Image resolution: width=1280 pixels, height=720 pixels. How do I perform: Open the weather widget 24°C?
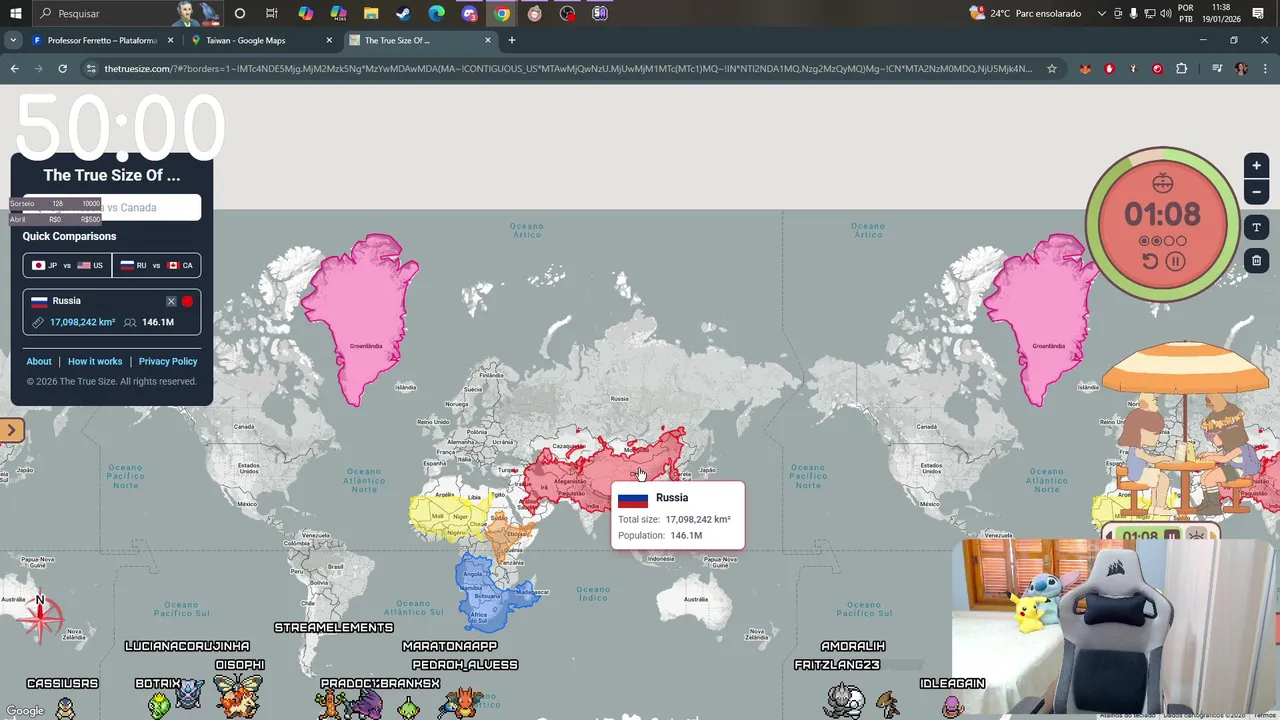1025,13
